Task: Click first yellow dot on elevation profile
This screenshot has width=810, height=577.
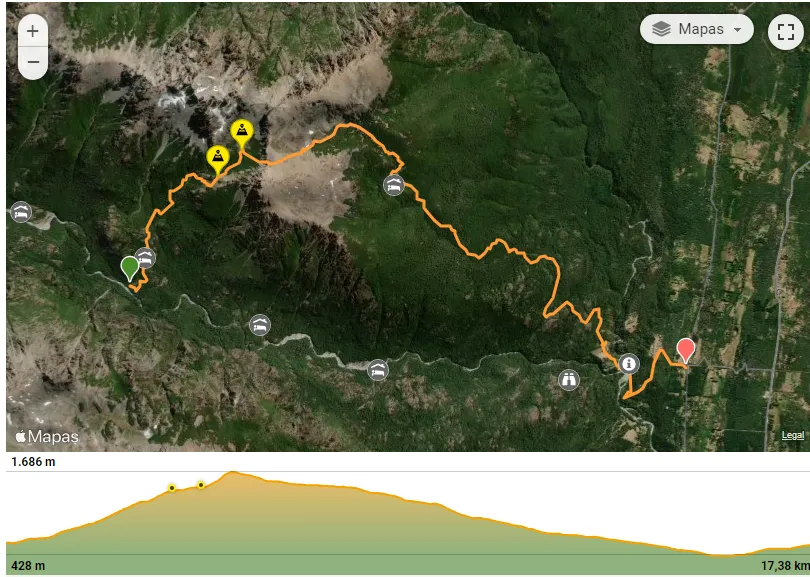Action: pos(172,488)
